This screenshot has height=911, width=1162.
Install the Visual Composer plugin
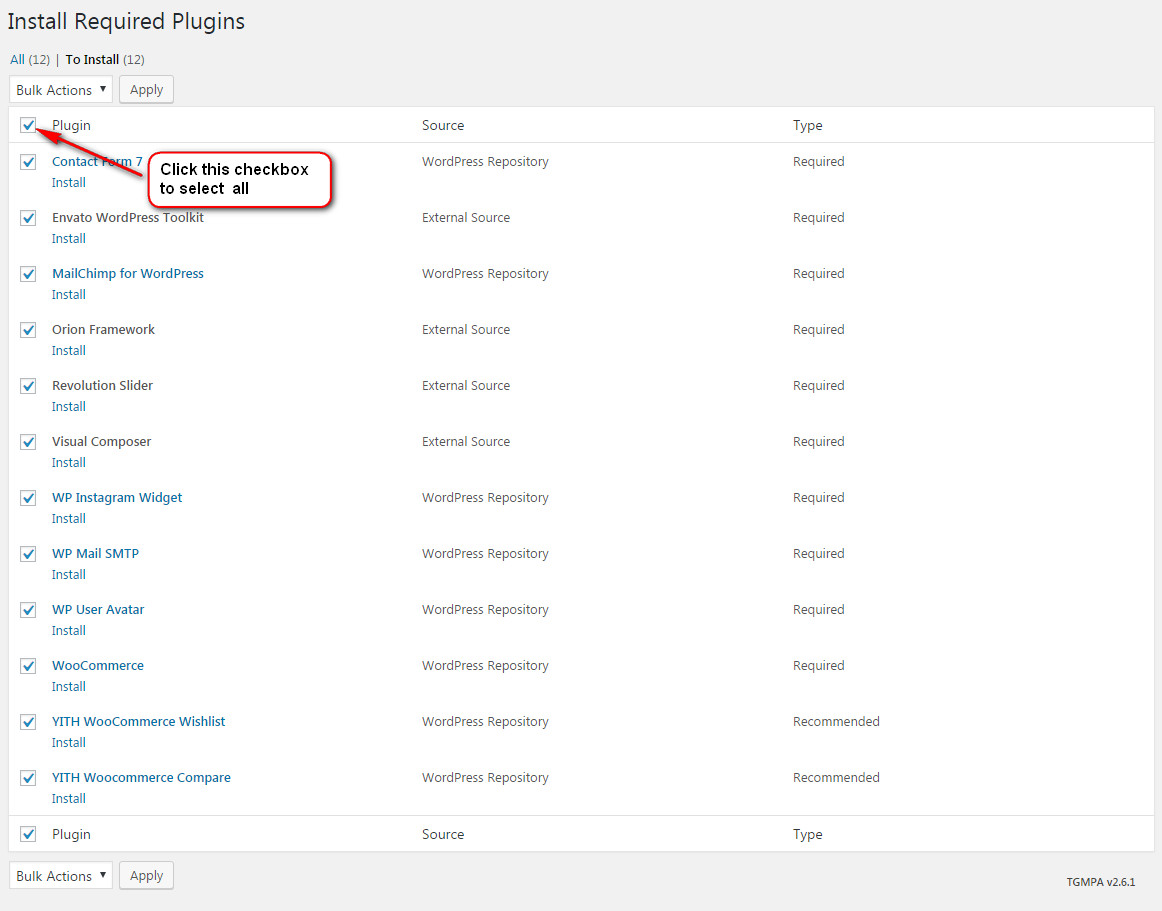69,463
